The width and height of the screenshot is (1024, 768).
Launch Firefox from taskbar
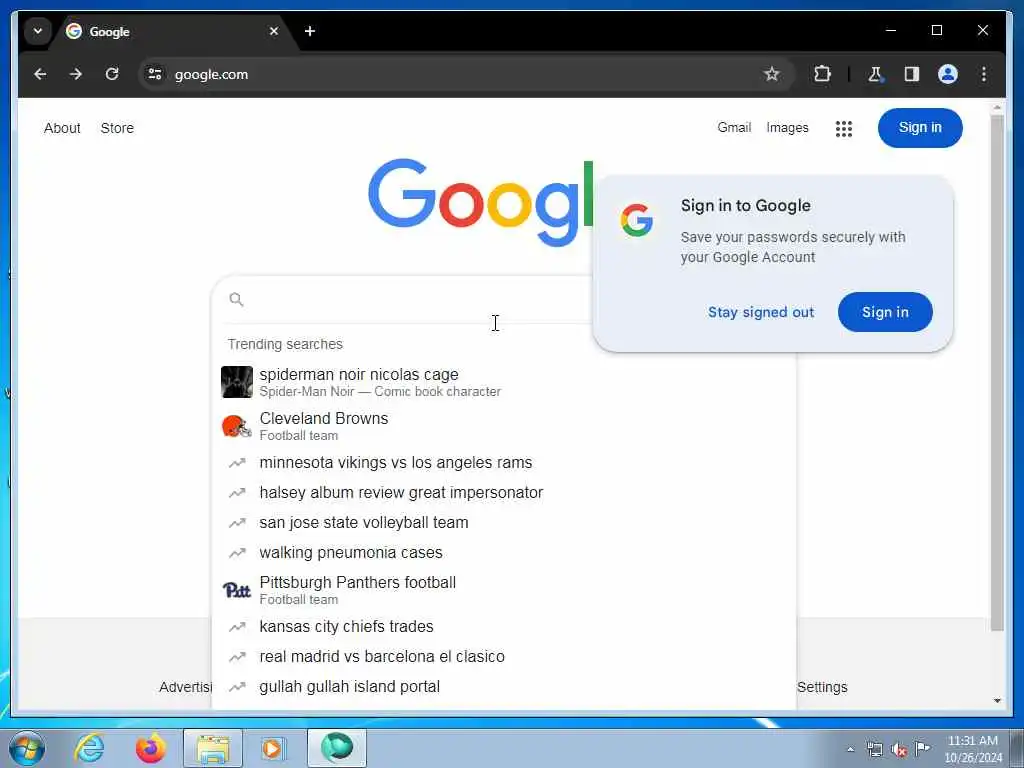point(150,748)
